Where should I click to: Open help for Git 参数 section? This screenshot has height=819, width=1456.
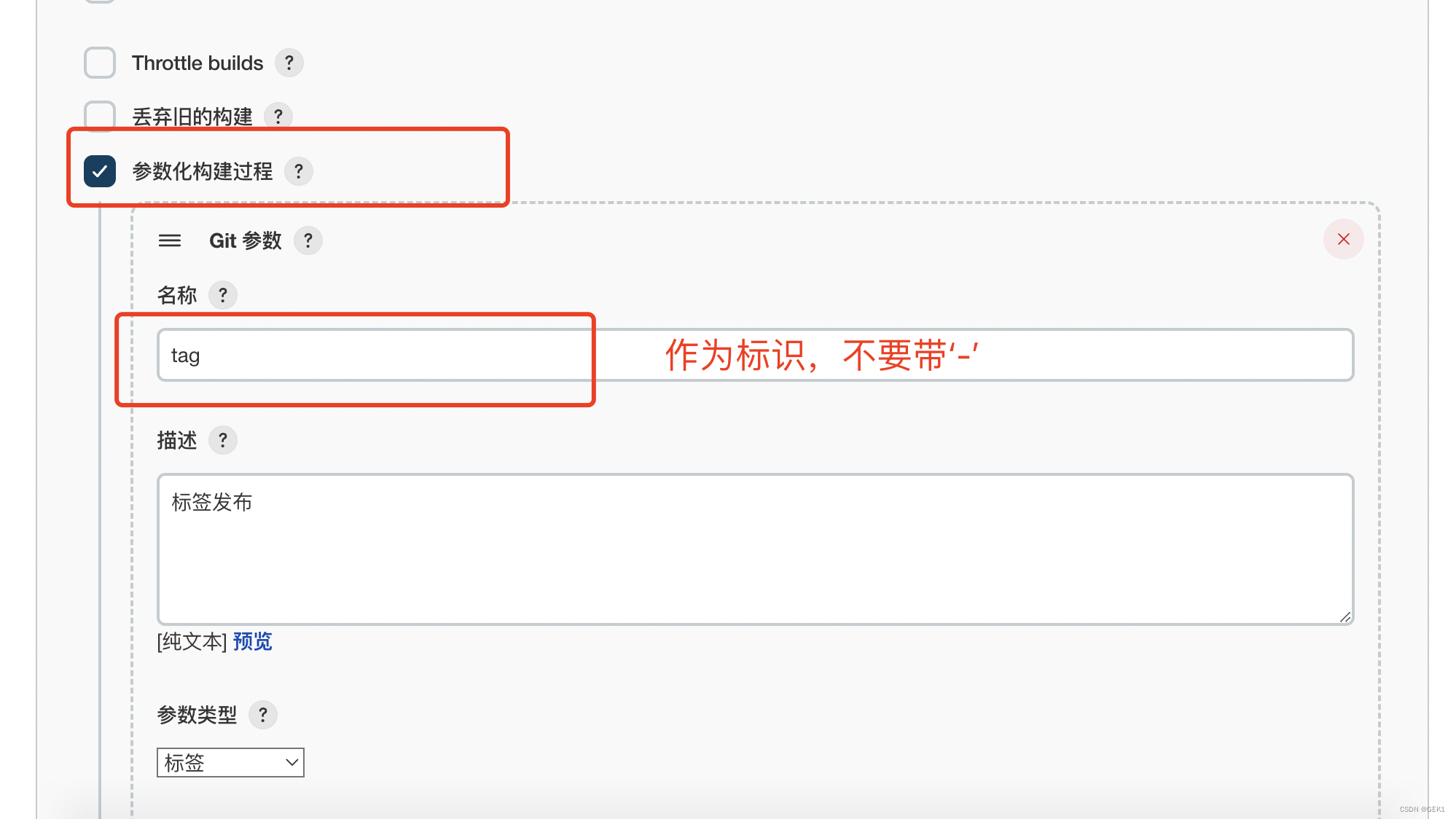[x=308, y=240]
